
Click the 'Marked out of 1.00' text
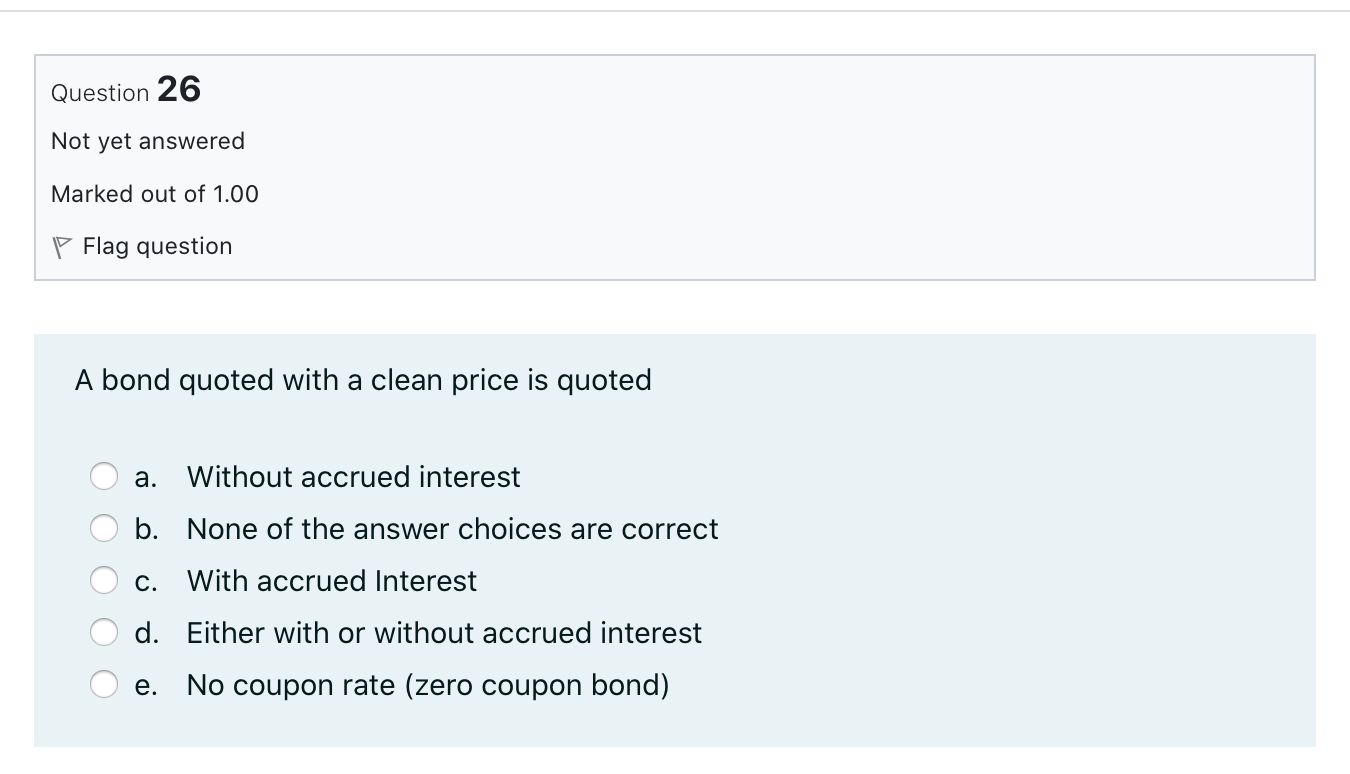click(155, 194)
